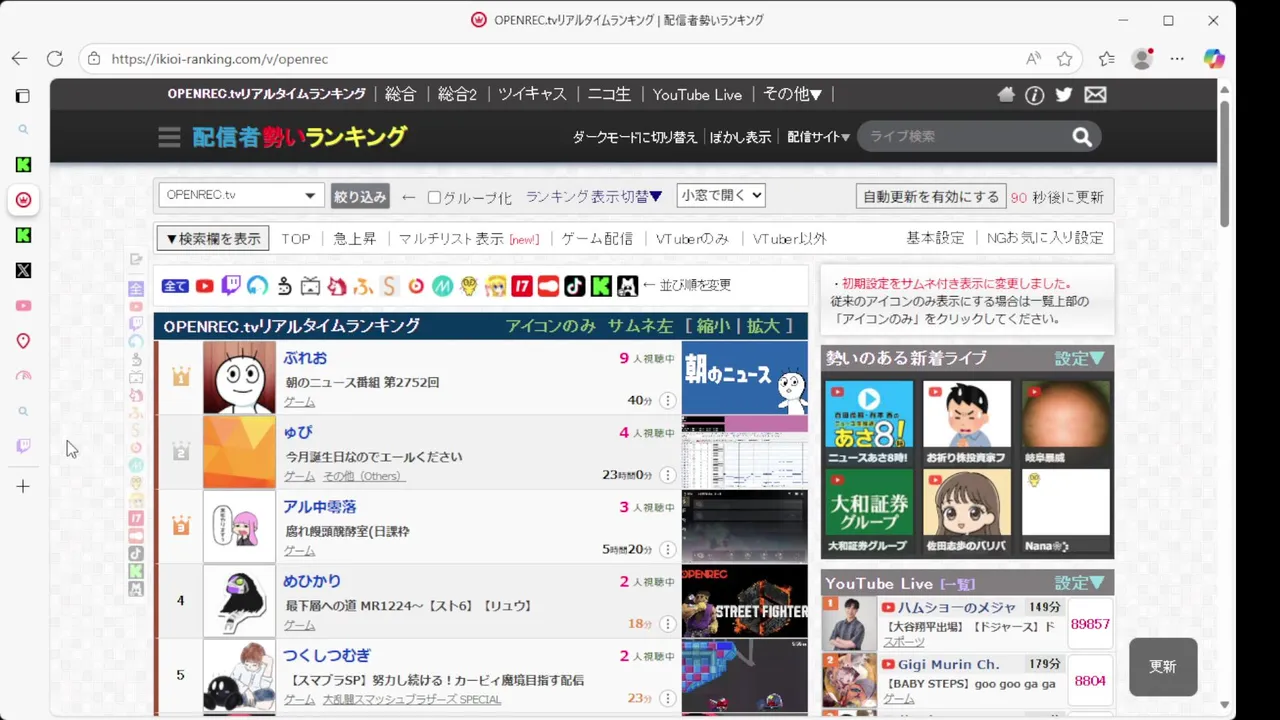
Task: Expand ランキング表示切替▼ menu
Action: click(x=594, y=197)
